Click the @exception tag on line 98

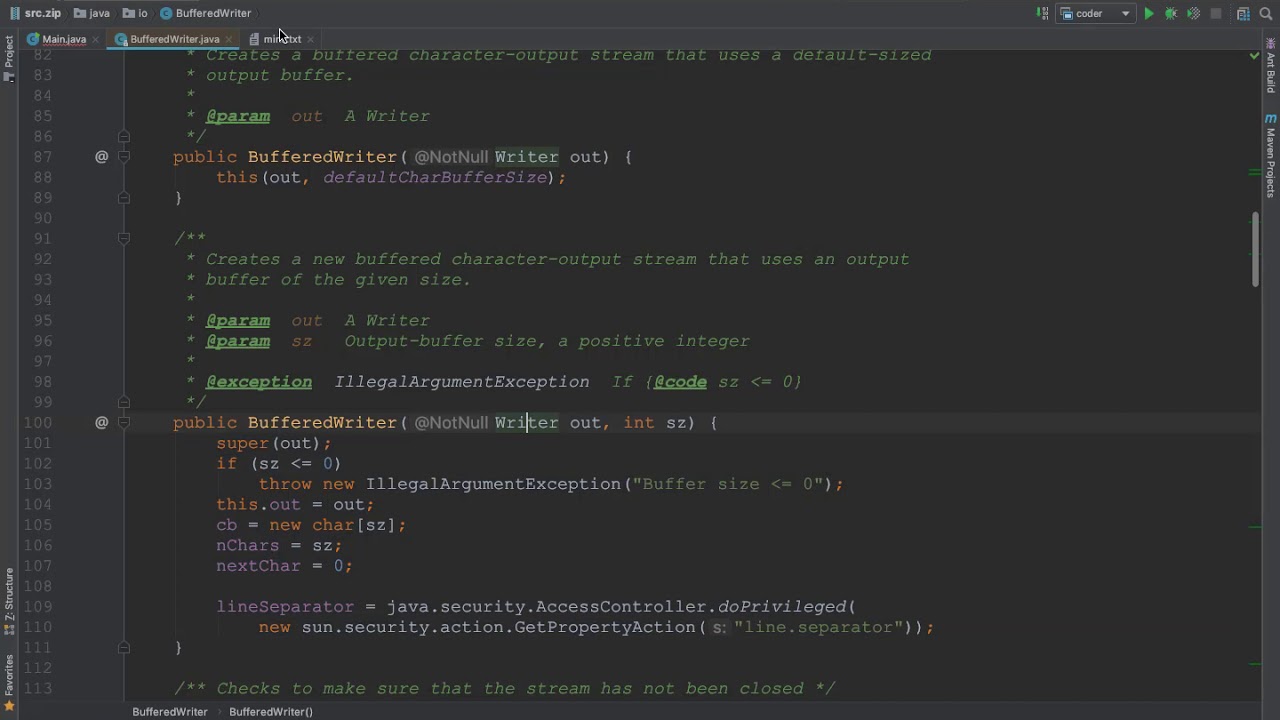[259, 381]
